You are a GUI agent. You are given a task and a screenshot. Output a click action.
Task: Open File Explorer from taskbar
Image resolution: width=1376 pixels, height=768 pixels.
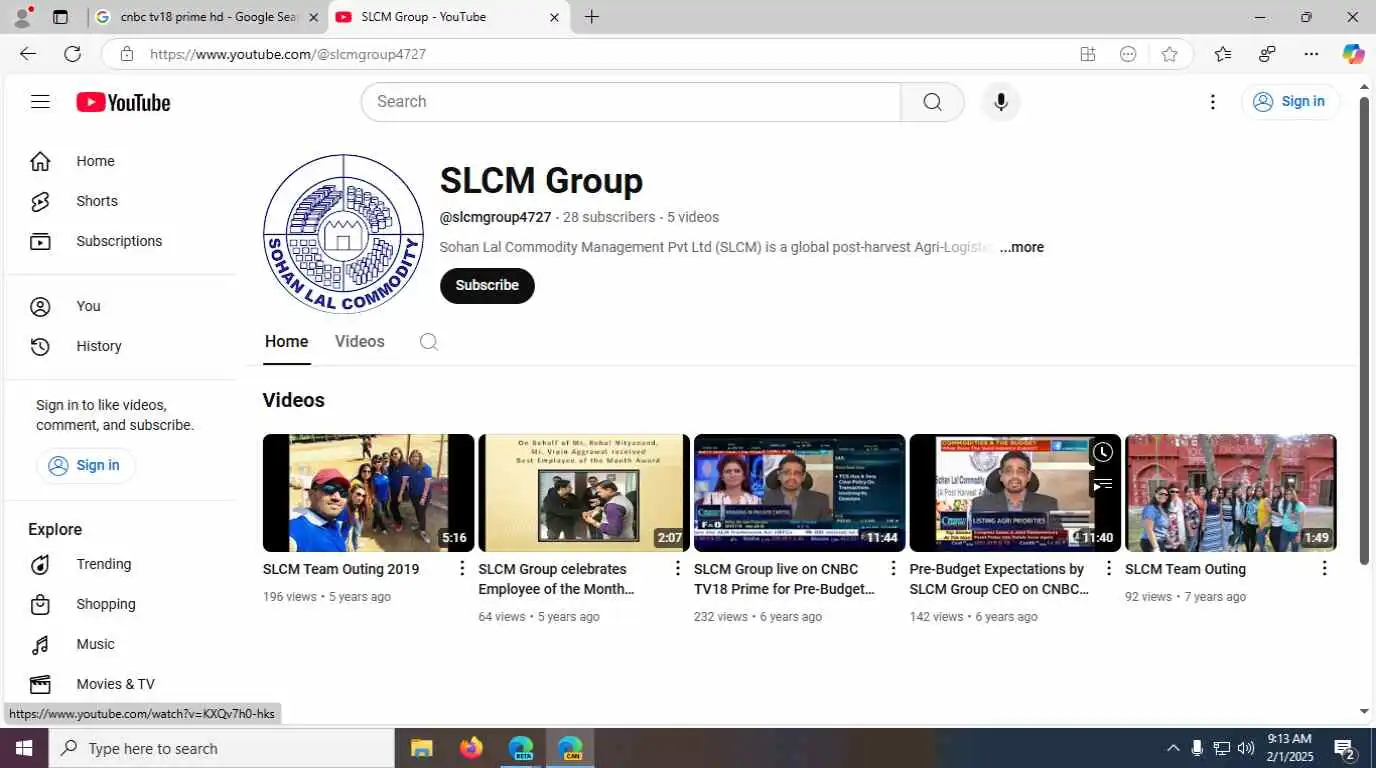[421, 748]
